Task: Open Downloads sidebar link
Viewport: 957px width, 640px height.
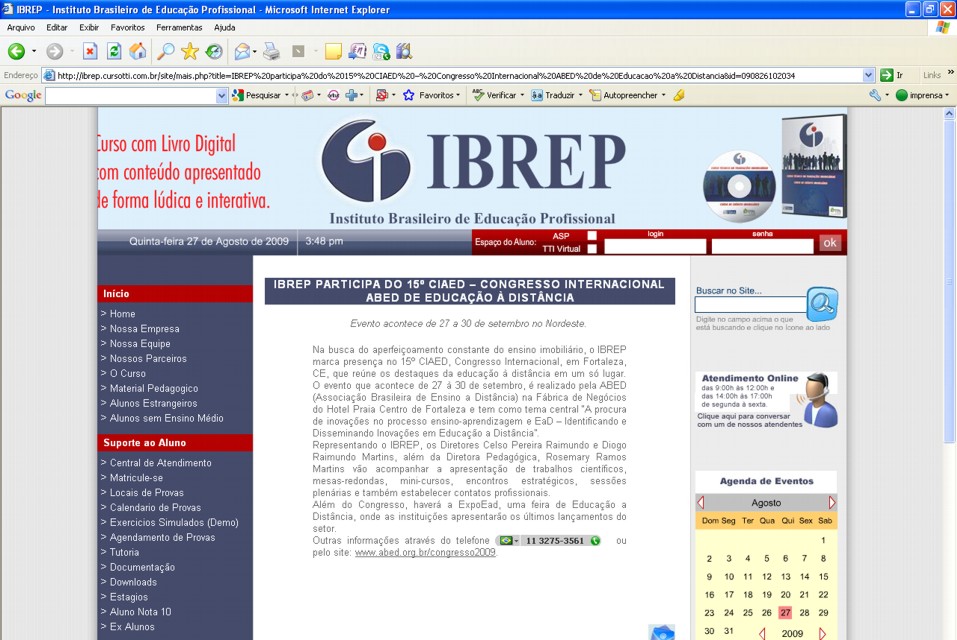Action: [x=133, y=582]
